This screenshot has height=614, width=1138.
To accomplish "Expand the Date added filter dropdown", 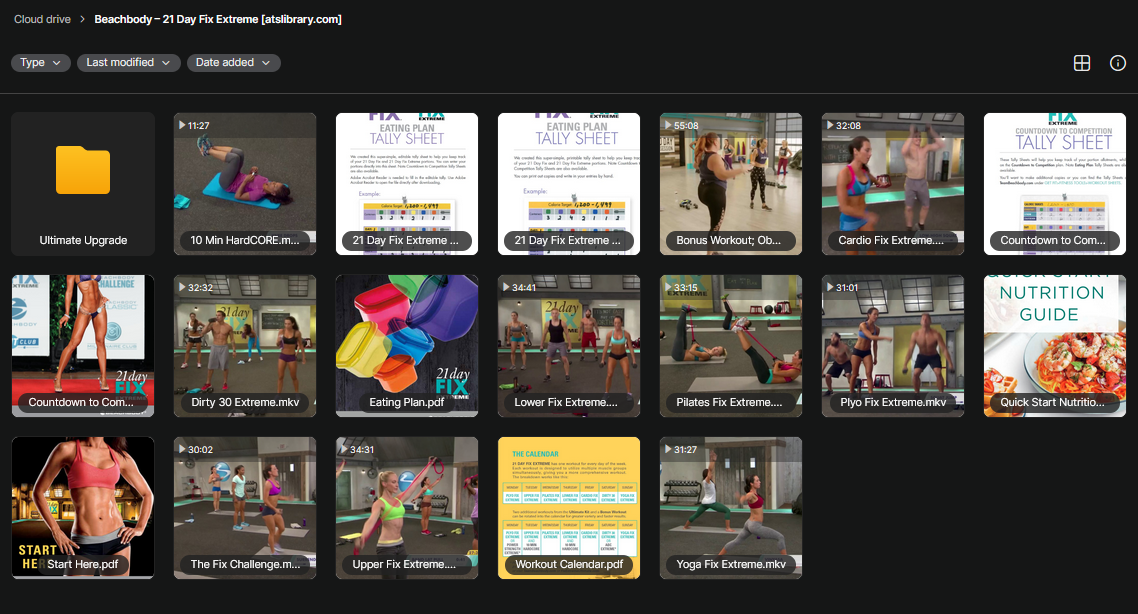I will 233,63.
